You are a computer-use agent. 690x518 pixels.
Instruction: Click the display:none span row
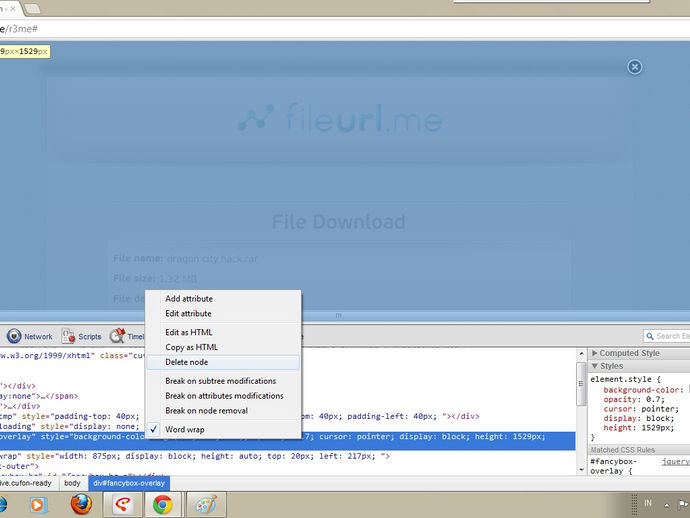40,396
